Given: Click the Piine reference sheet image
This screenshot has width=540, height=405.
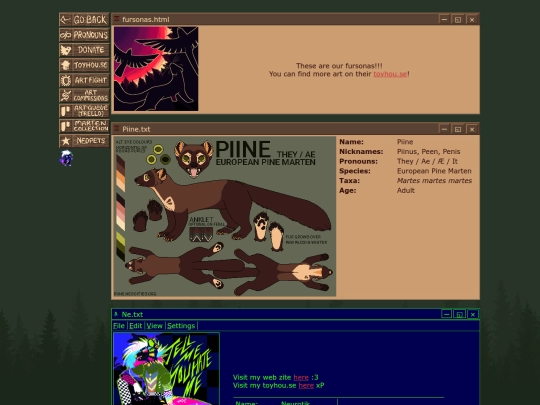Looking at the screenshot, I should [x=225, y=216].
